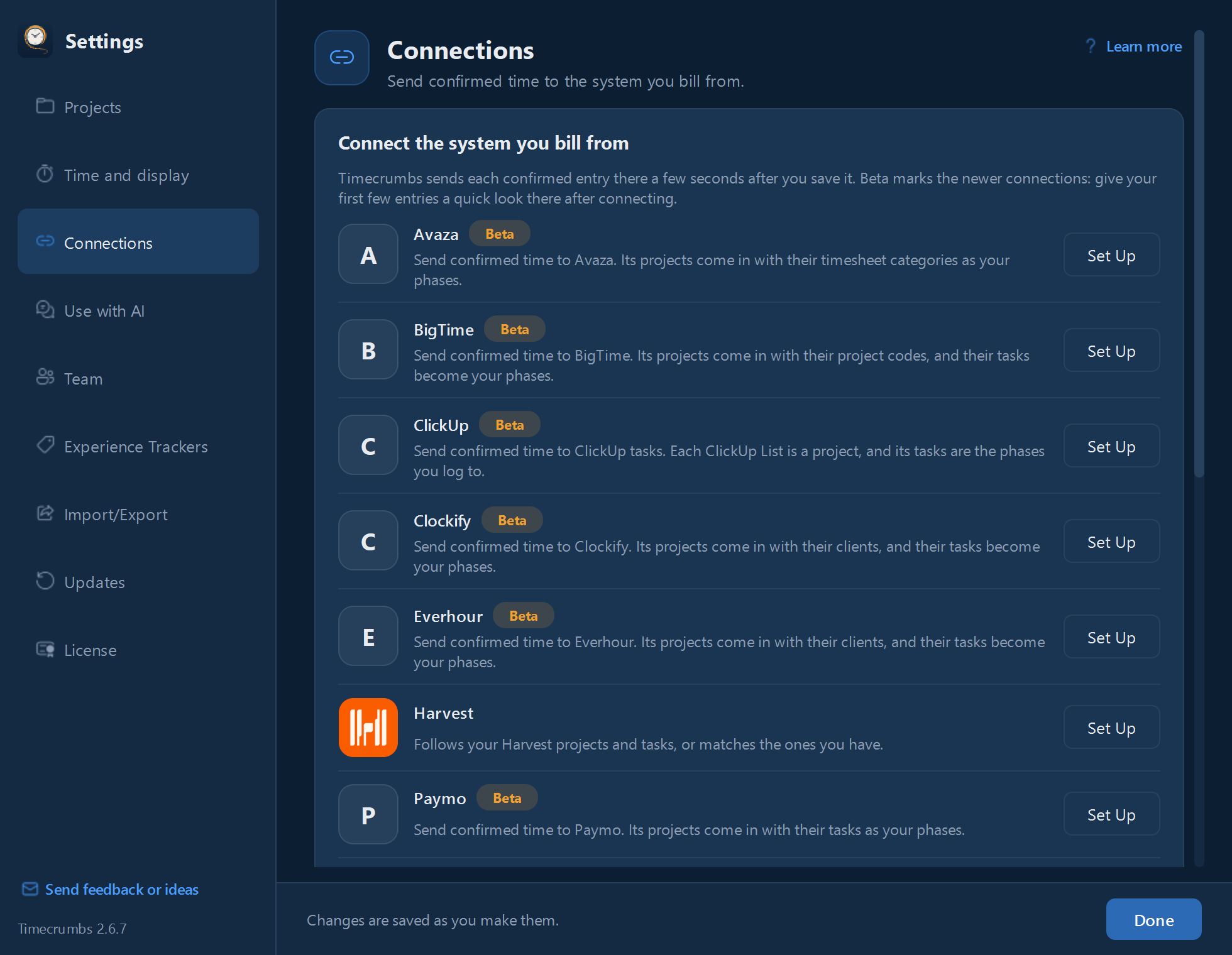Click the BigTime letter B icon
Image resolution: width=1232 pixels, height=955 pixels.
click(x=368, y=349)
